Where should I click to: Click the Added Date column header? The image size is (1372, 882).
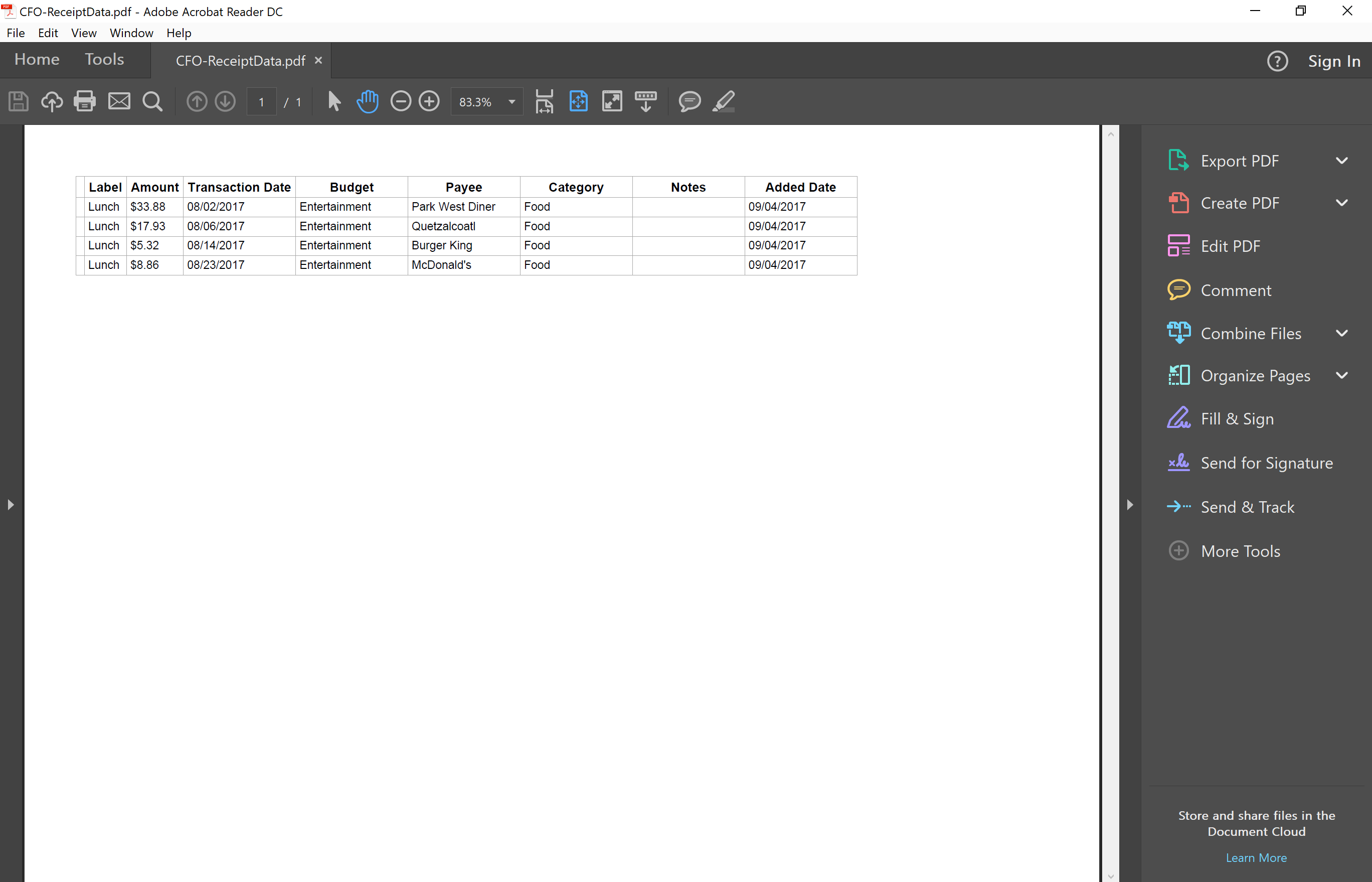tap(800, 187)
